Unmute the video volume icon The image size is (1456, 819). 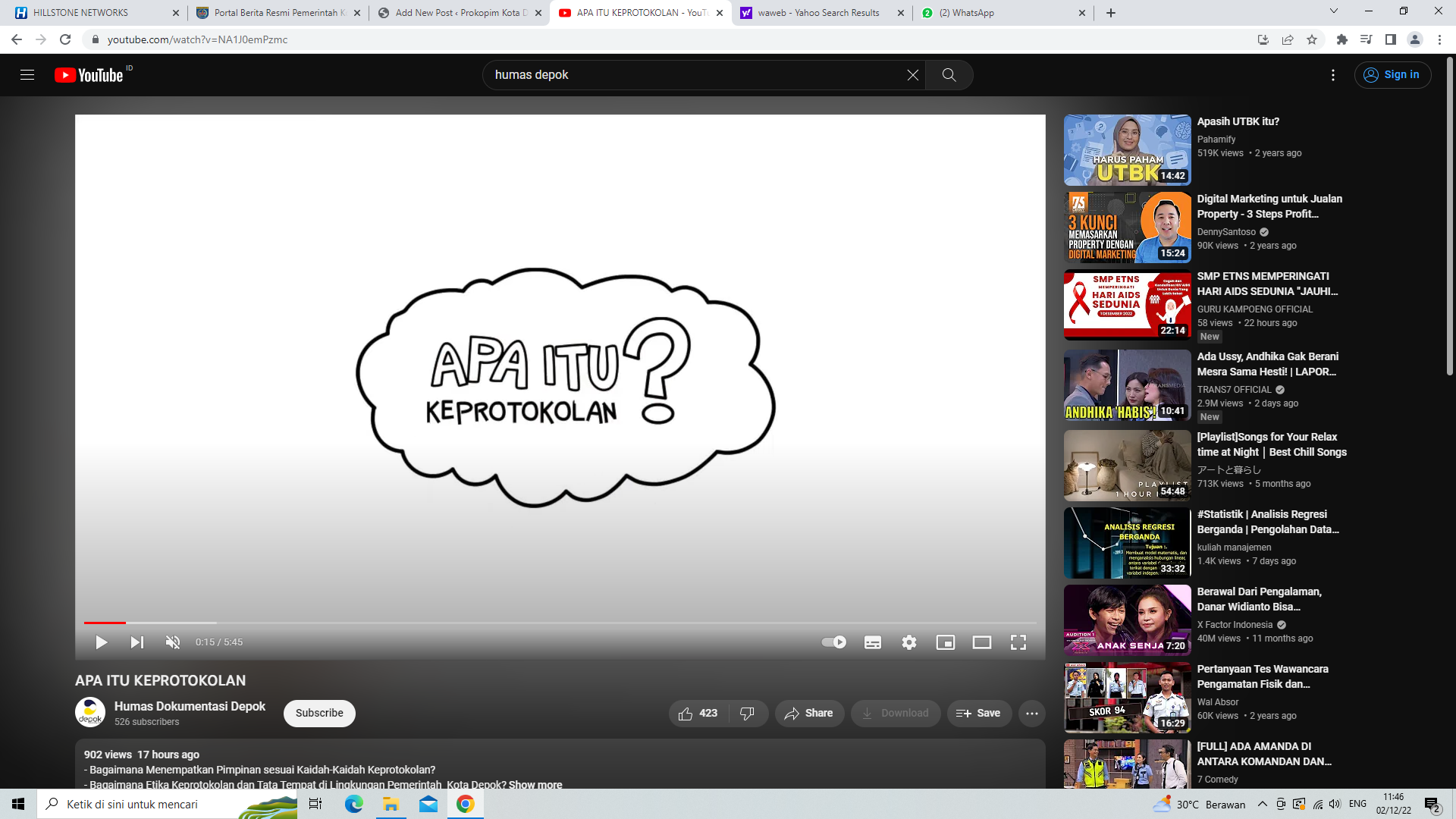coord(173,642)
